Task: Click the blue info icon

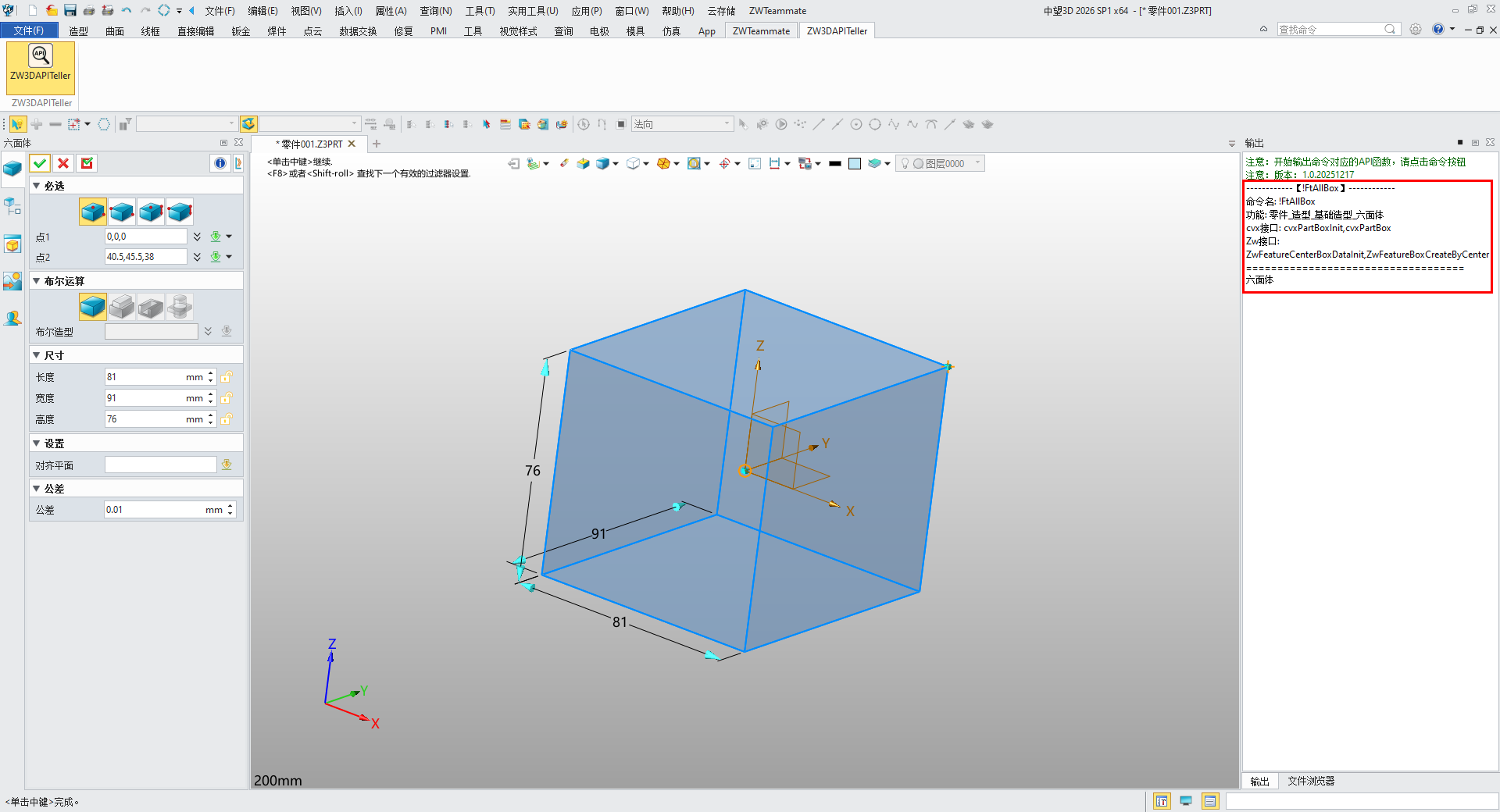Action: (220, 163)
